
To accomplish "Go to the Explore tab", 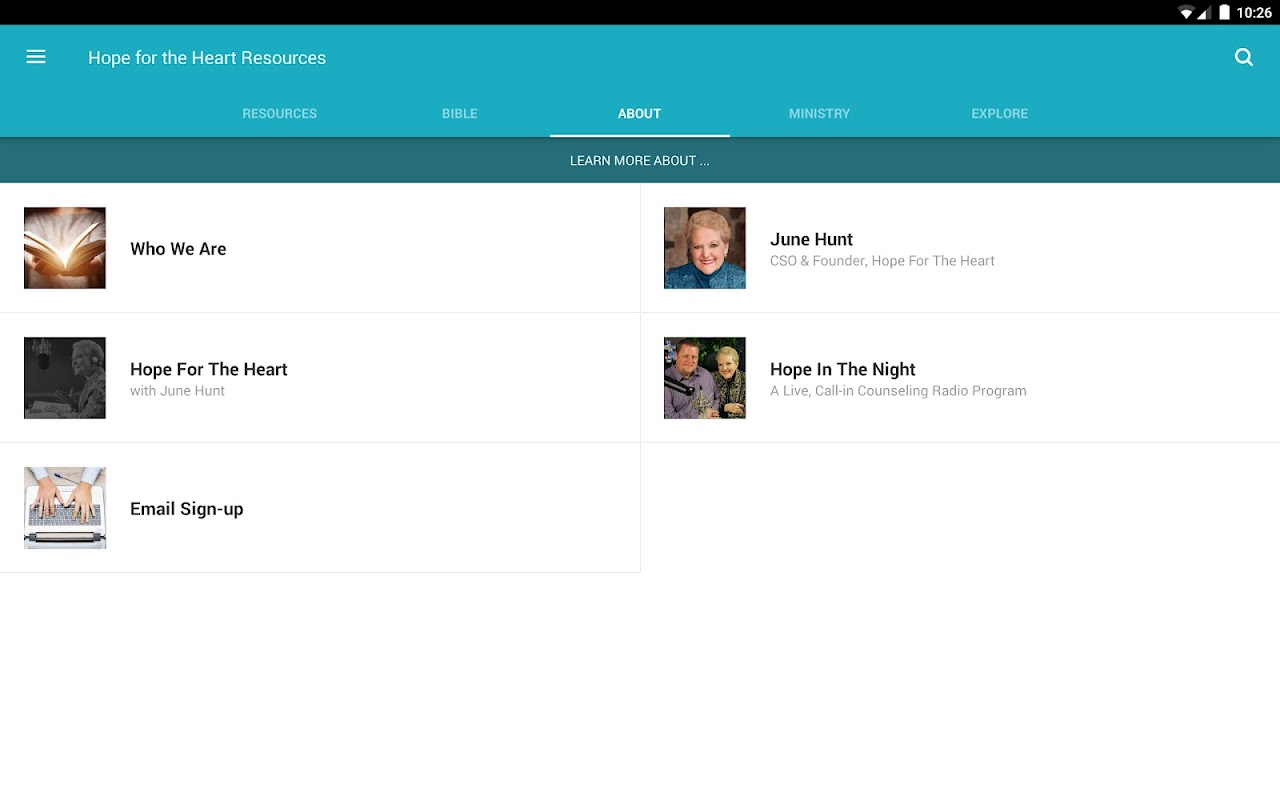I will coord(1000,114).
